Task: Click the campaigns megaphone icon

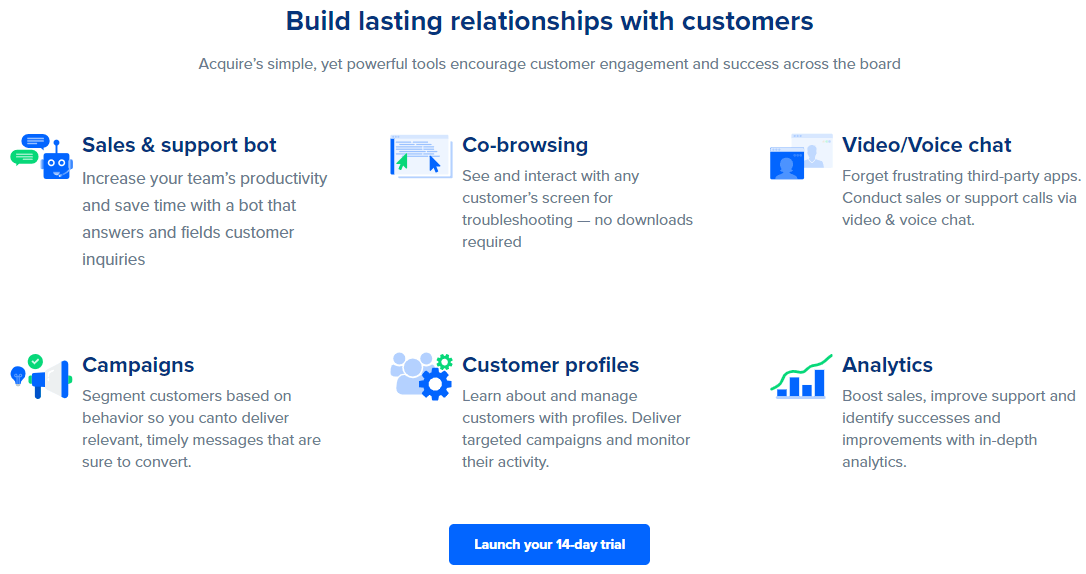Action: pos(42,376)
